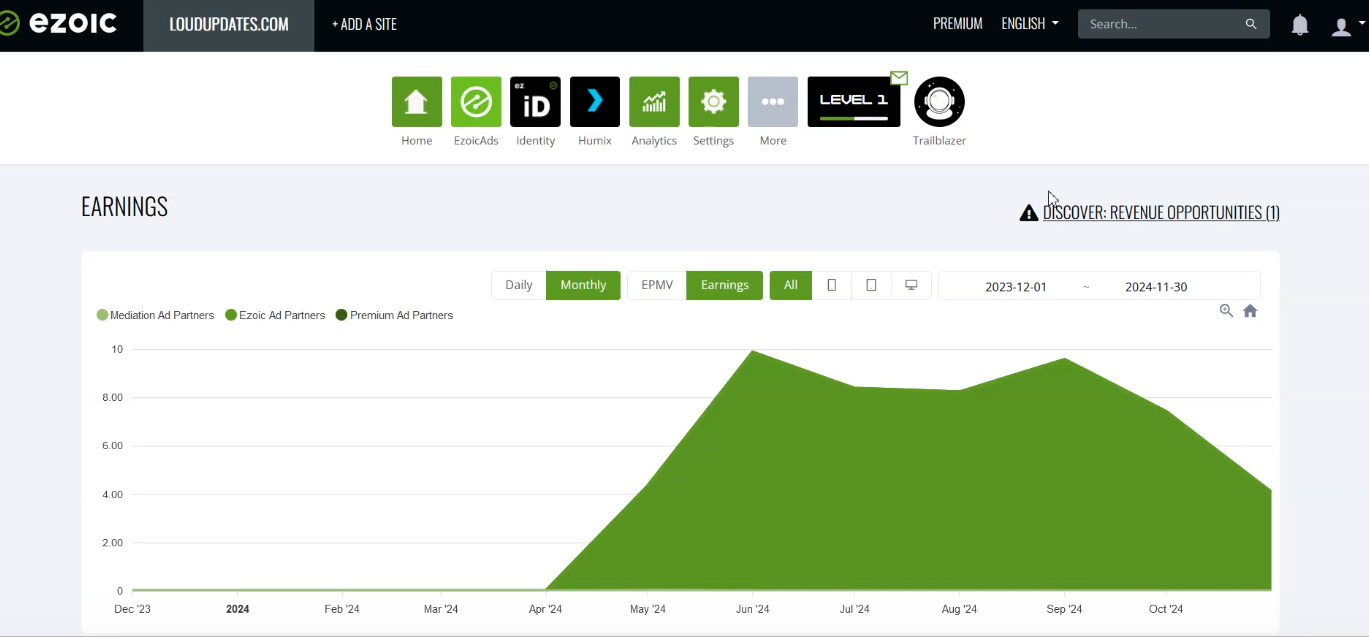Screen dimensions: 1369x637
Task: Click the Level 1 mail envelope icon
Action: tap(899, 77)
